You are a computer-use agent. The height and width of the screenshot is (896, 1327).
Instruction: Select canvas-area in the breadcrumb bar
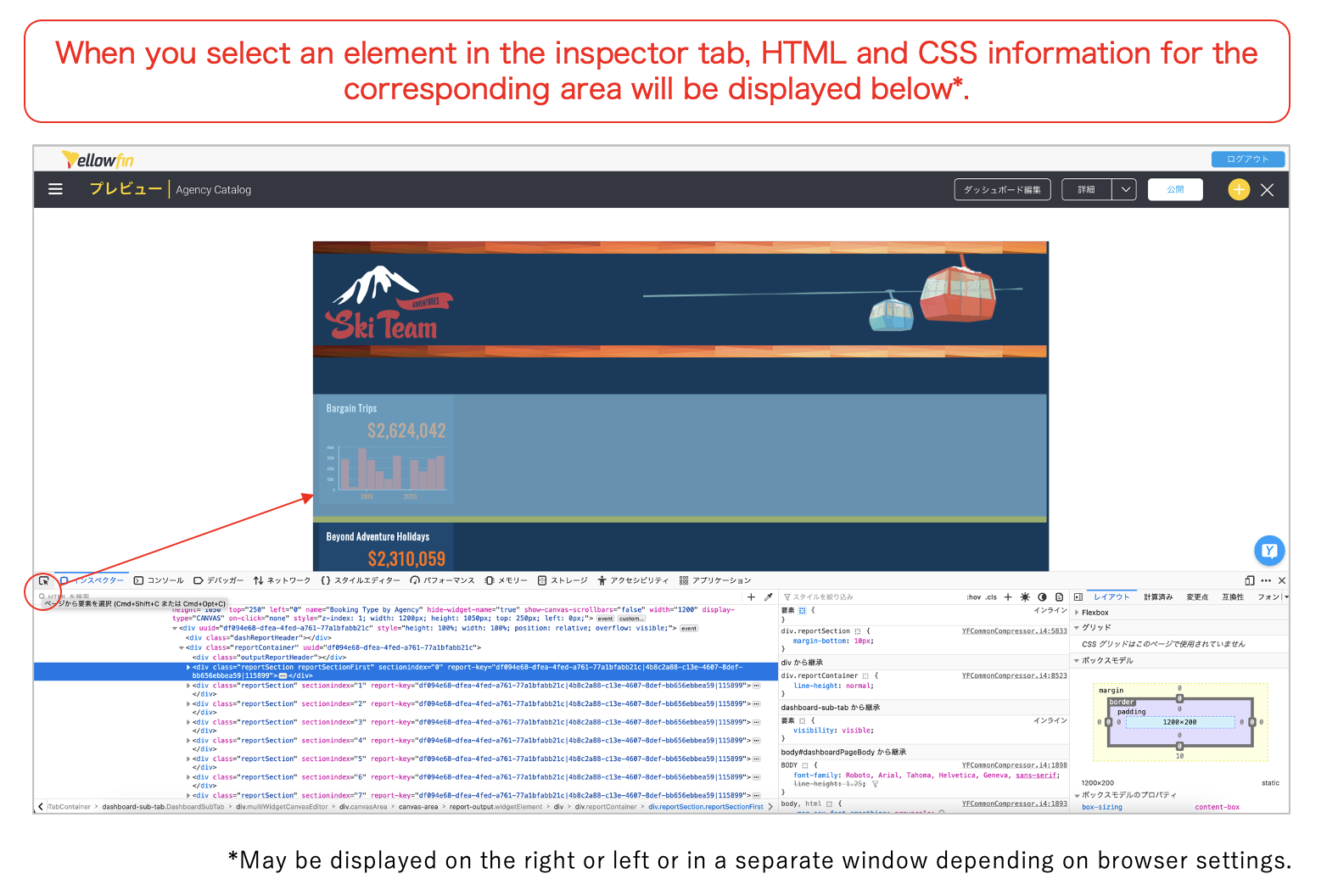(418, 807)
